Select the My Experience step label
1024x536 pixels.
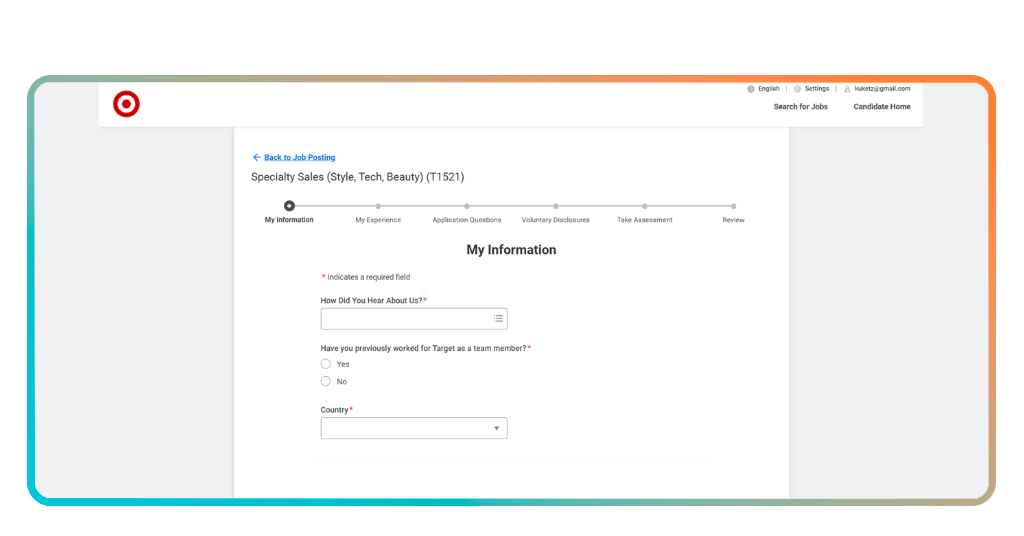(x=378, y=220)
